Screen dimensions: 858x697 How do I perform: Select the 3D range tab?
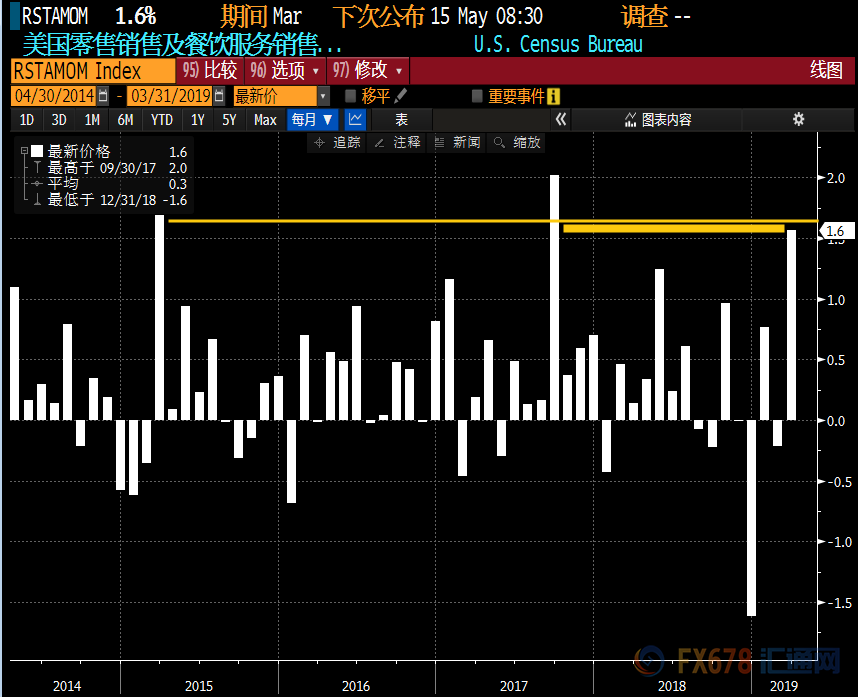point(59,119)
